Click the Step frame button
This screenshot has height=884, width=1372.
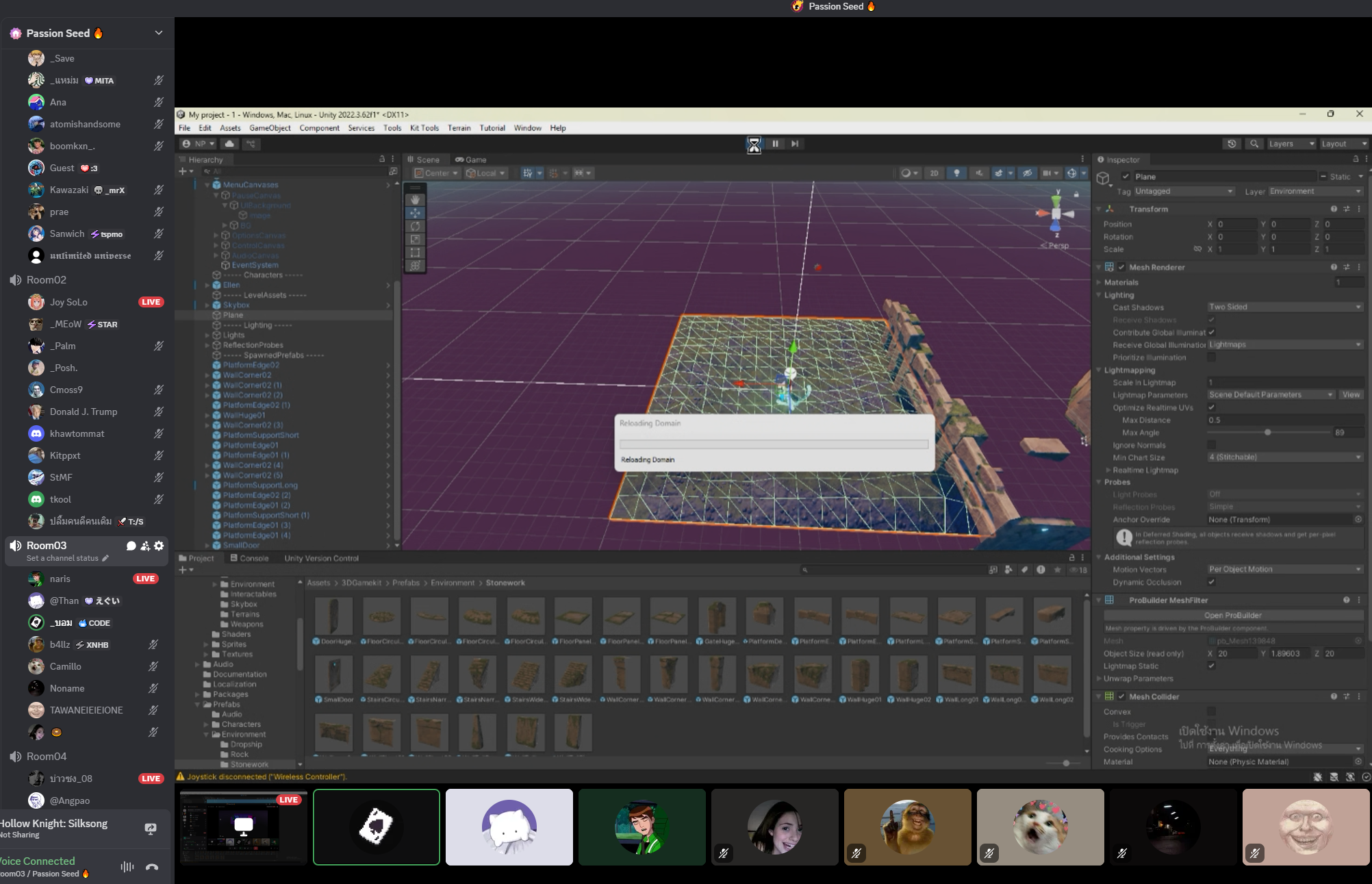pyautogui.click(x=795, y=144)
